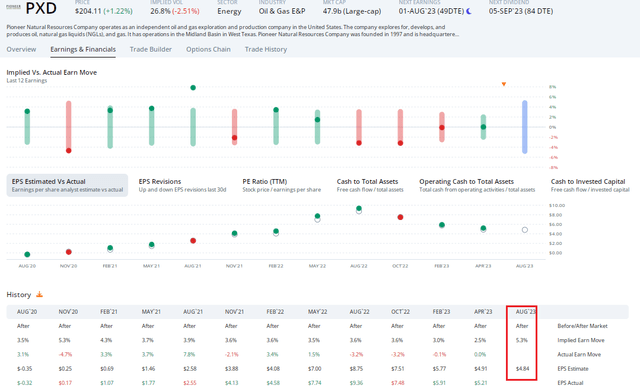
Task: Click the Implied Earn Move row label
Action: [x=581, y=340]
